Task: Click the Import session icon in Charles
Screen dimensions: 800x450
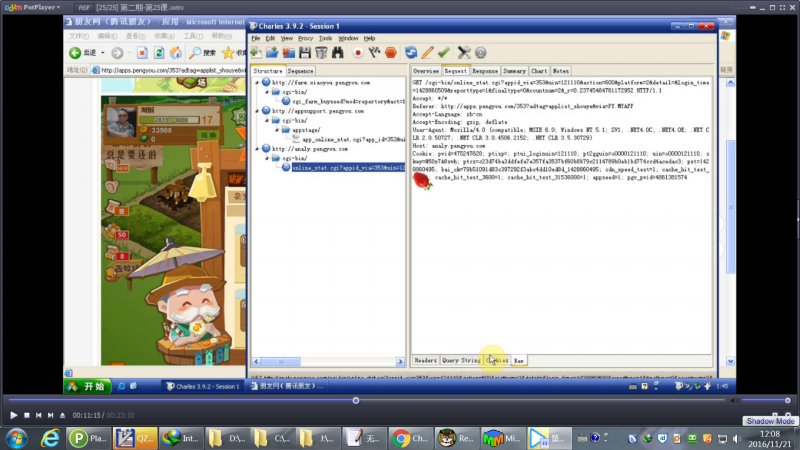Action: (x=289, y=53)
